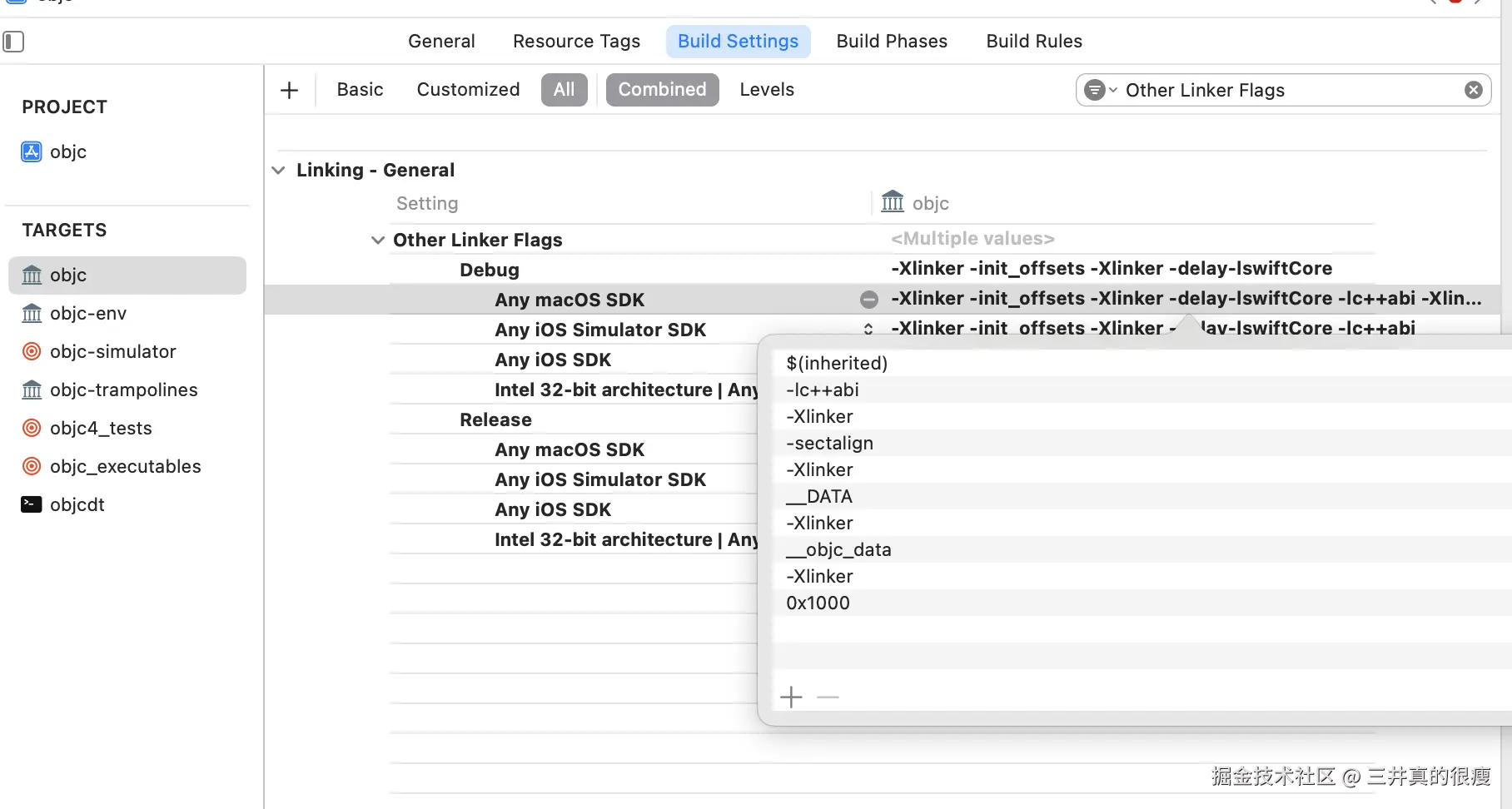Click the add build setting plus icon
This screenshot has width=1512, height=809.
[290, 90]
